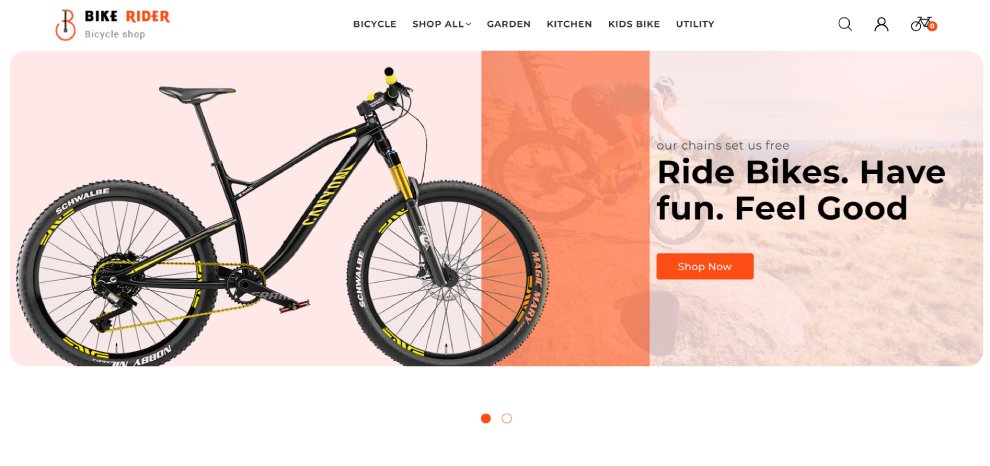Screen dimensions: 990x466
Task: Click the 'Bicycle shop' subtitle under logo
Action: [115, 34]
